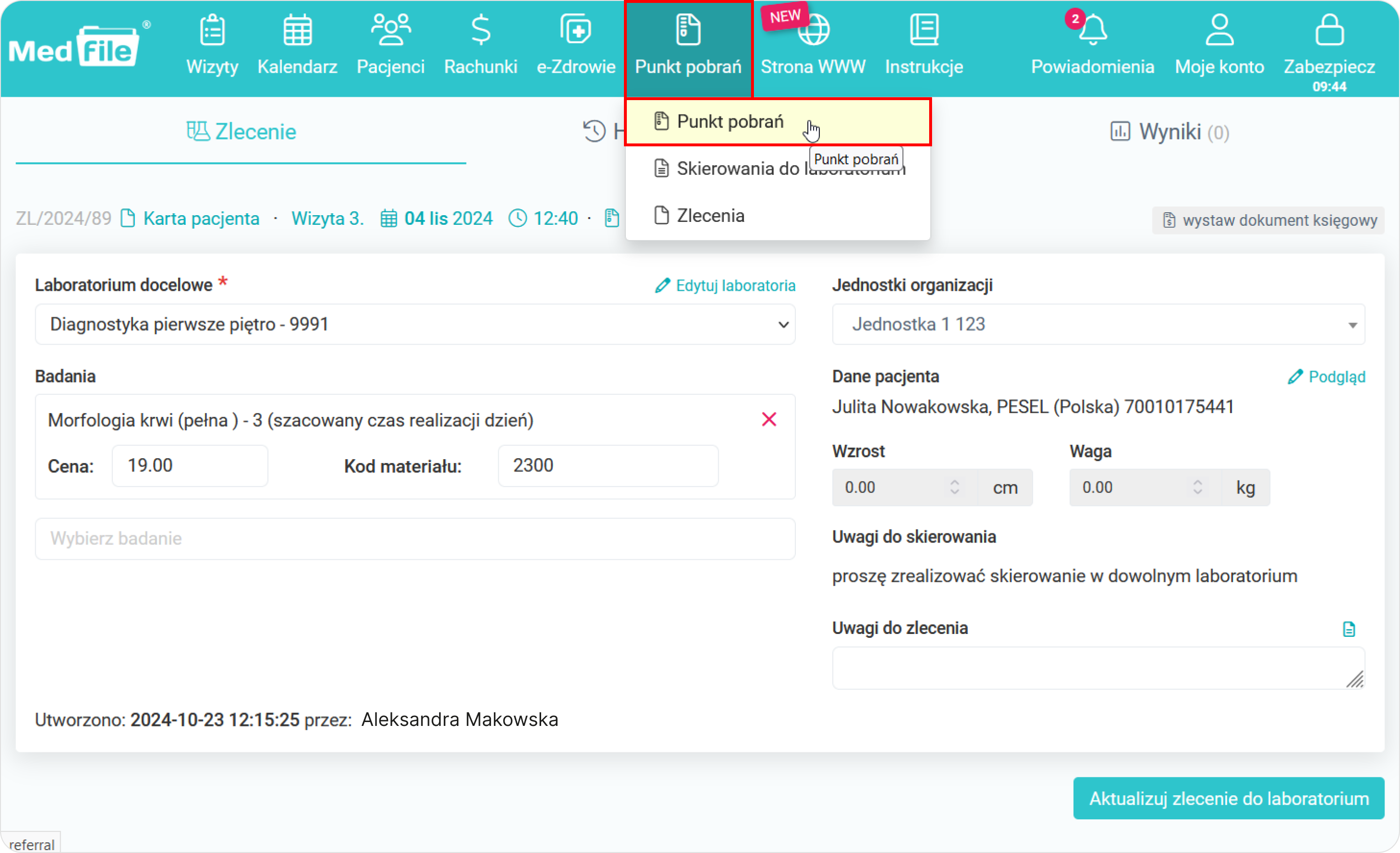Screen dimensions: 1400x853
Task: Select Zlecenia from the dropdown menu
Action: click(778, 216)
